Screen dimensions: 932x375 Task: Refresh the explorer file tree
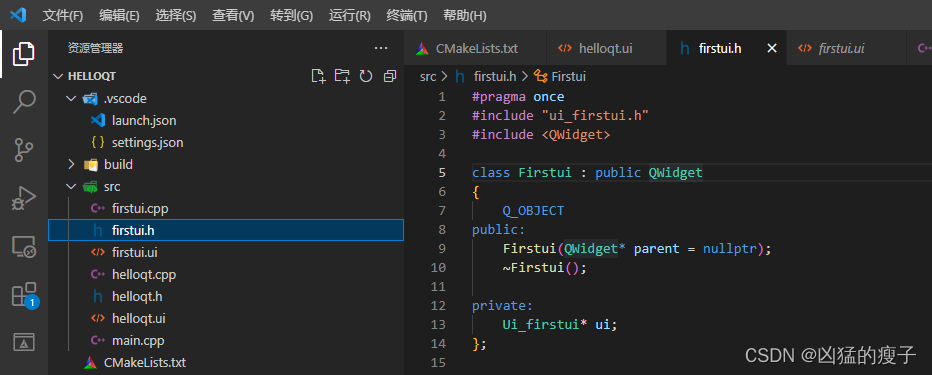tap(366, 76)
